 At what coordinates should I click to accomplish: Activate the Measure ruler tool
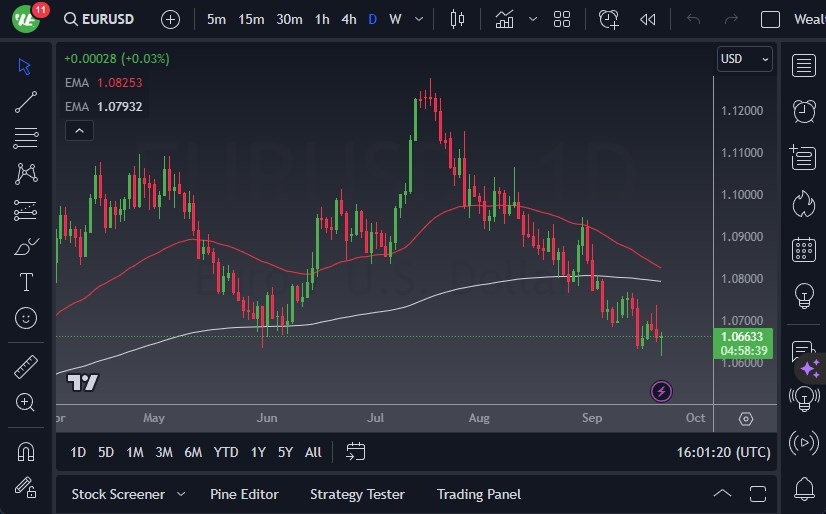pos(26,367)
